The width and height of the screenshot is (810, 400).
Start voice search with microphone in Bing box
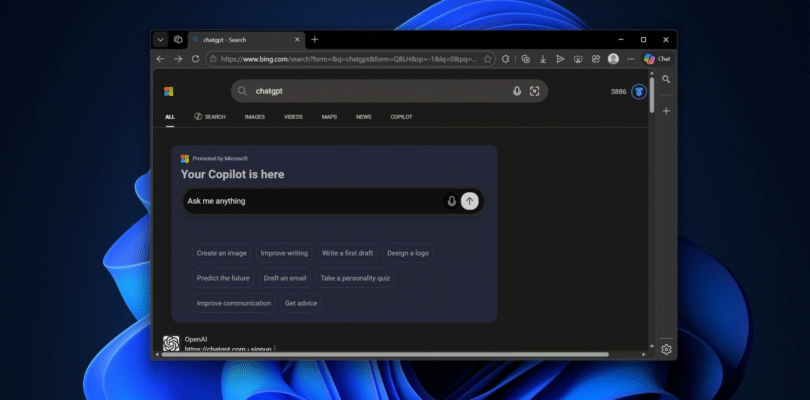pos(517,91)
